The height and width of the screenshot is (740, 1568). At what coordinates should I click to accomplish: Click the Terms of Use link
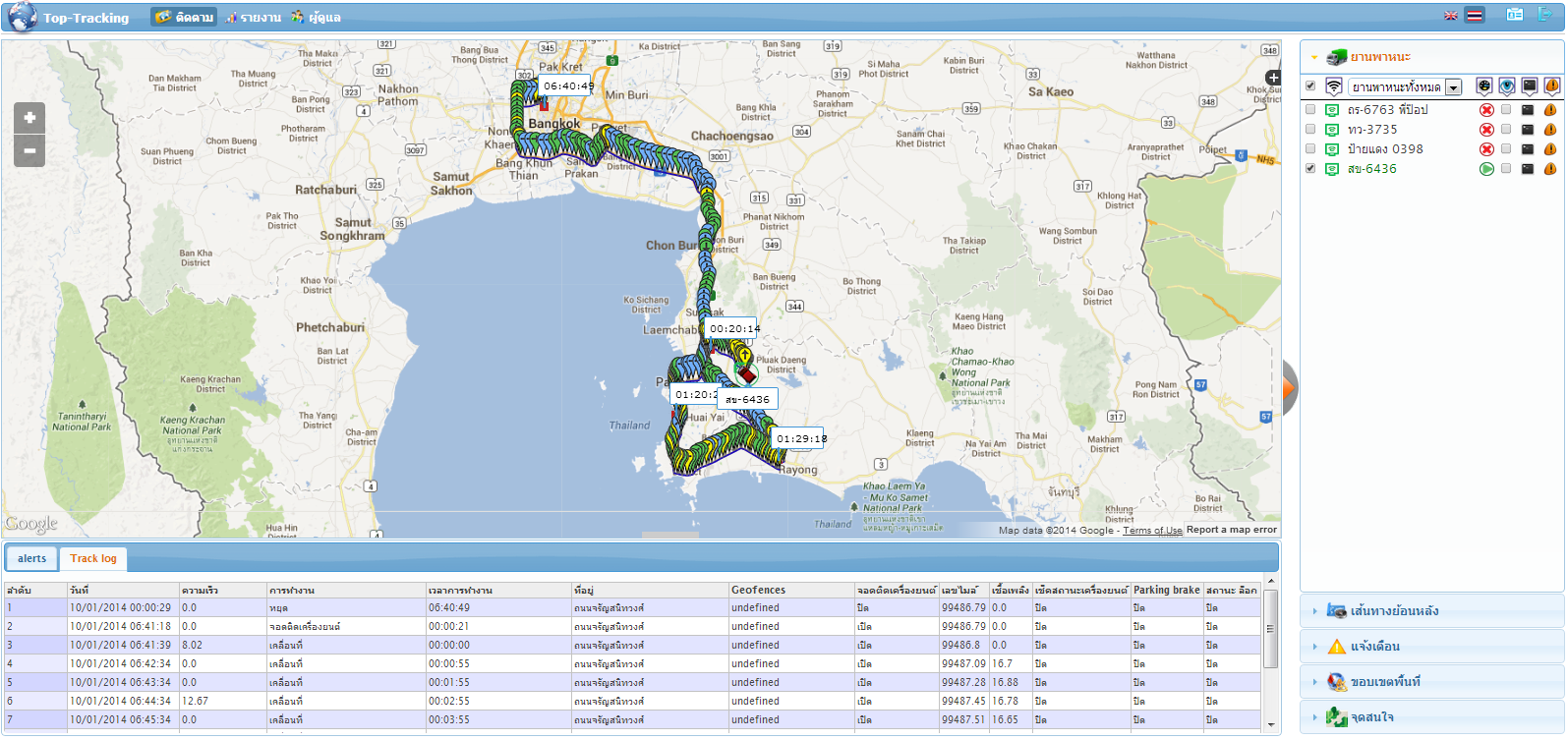(1152, 531)
